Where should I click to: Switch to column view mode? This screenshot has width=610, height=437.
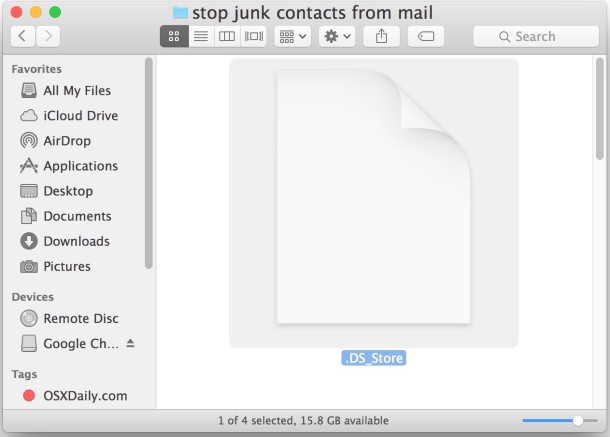click(227, 36)
